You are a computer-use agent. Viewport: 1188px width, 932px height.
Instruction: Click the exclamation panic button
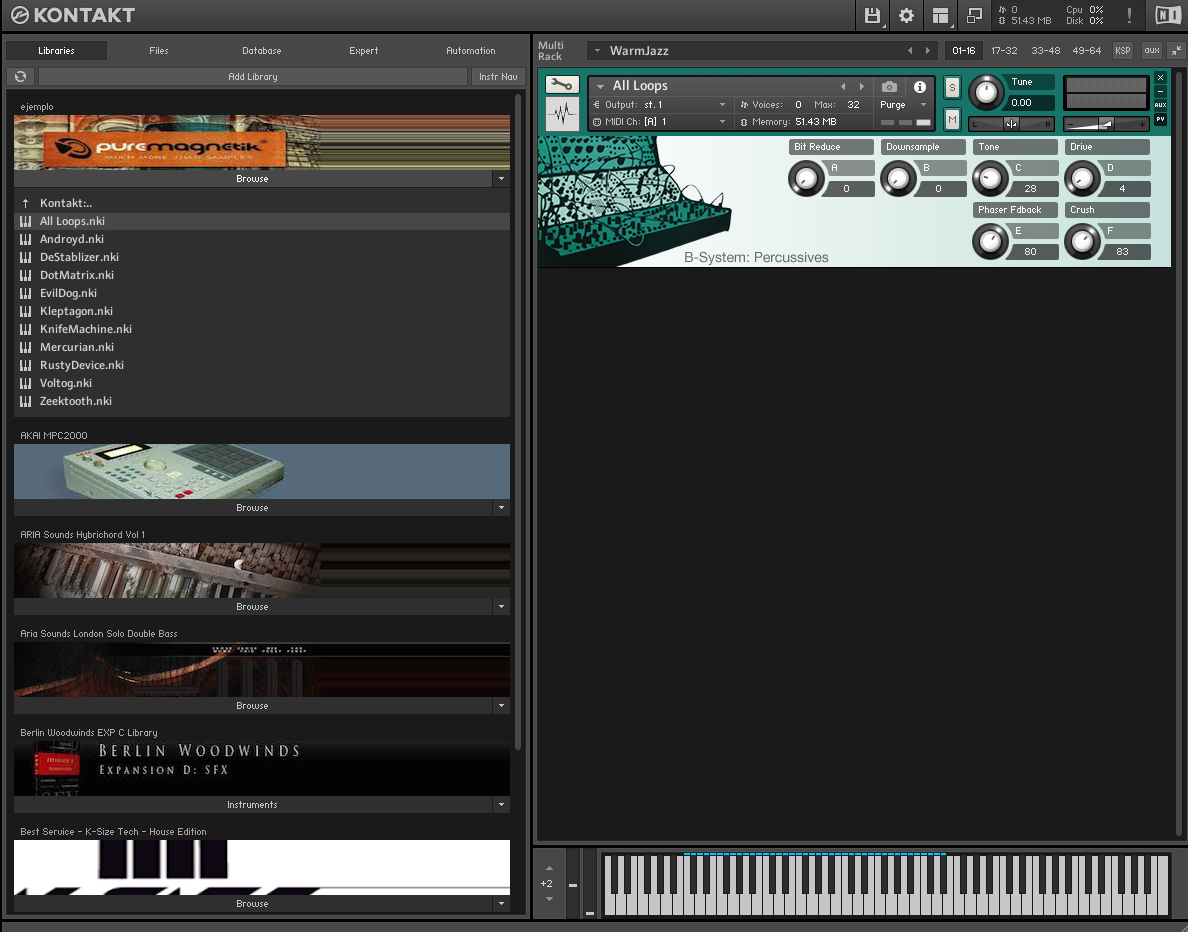click(1129, 15)
